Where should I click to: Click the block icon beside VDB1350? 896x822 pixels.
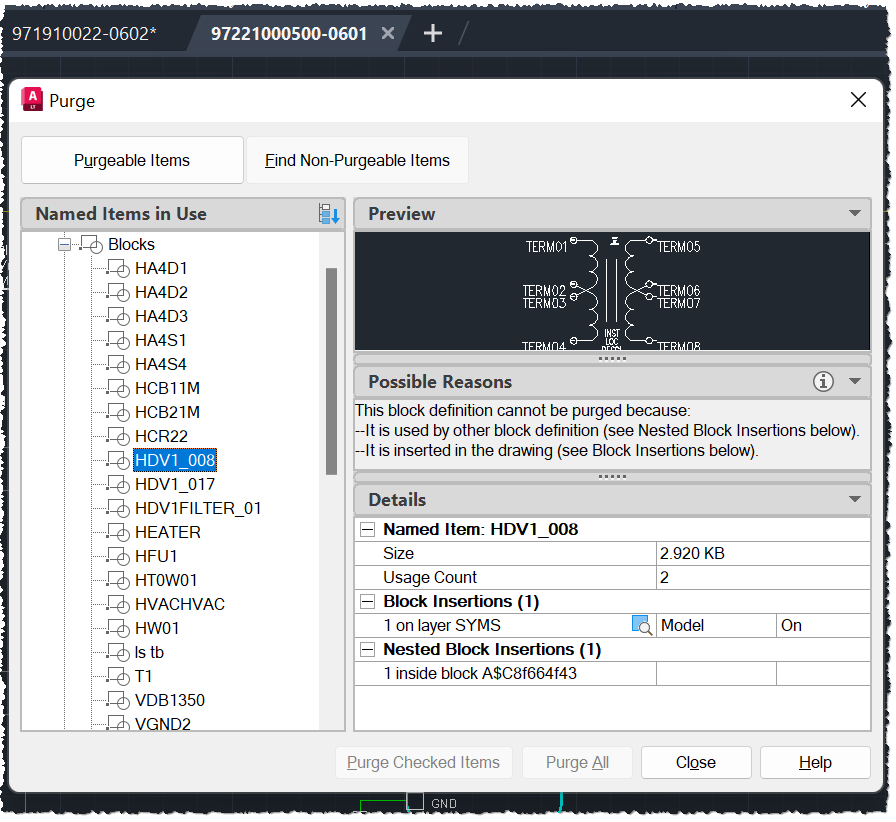pos(118,700)
